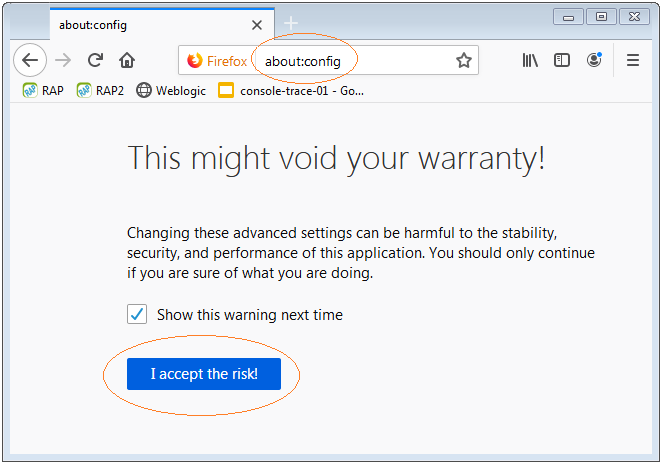This screenshot has width=662, height=464.
Task: Click the Firefox identity icon in the address bar
Action: [x=217, y=61]
